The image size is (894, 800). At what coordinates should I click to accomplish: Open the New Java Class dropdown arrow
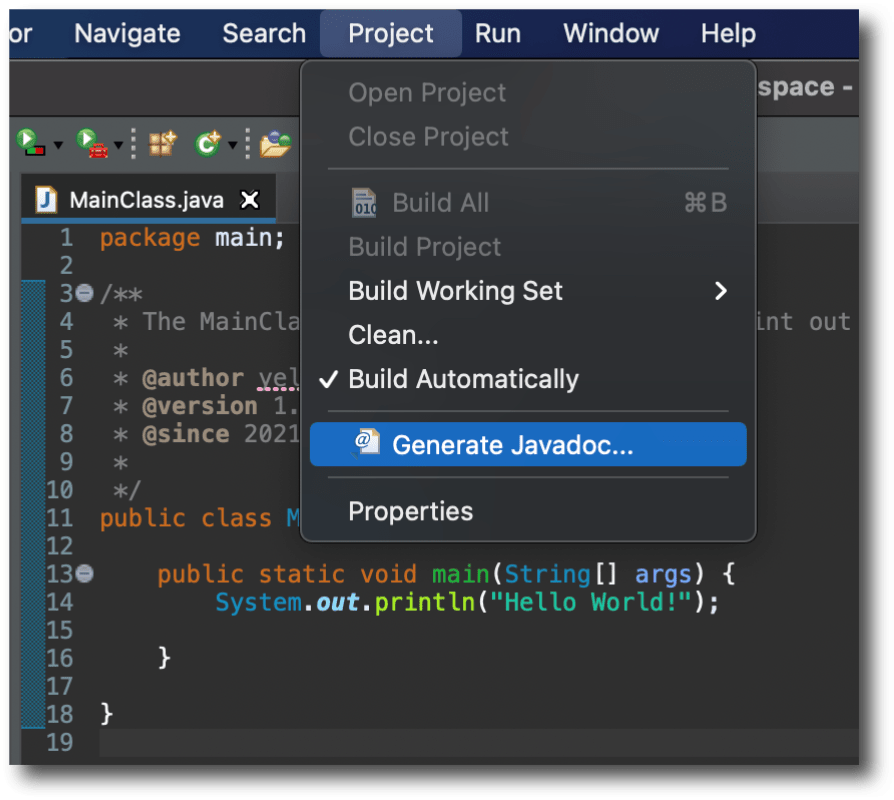(232, 143)
